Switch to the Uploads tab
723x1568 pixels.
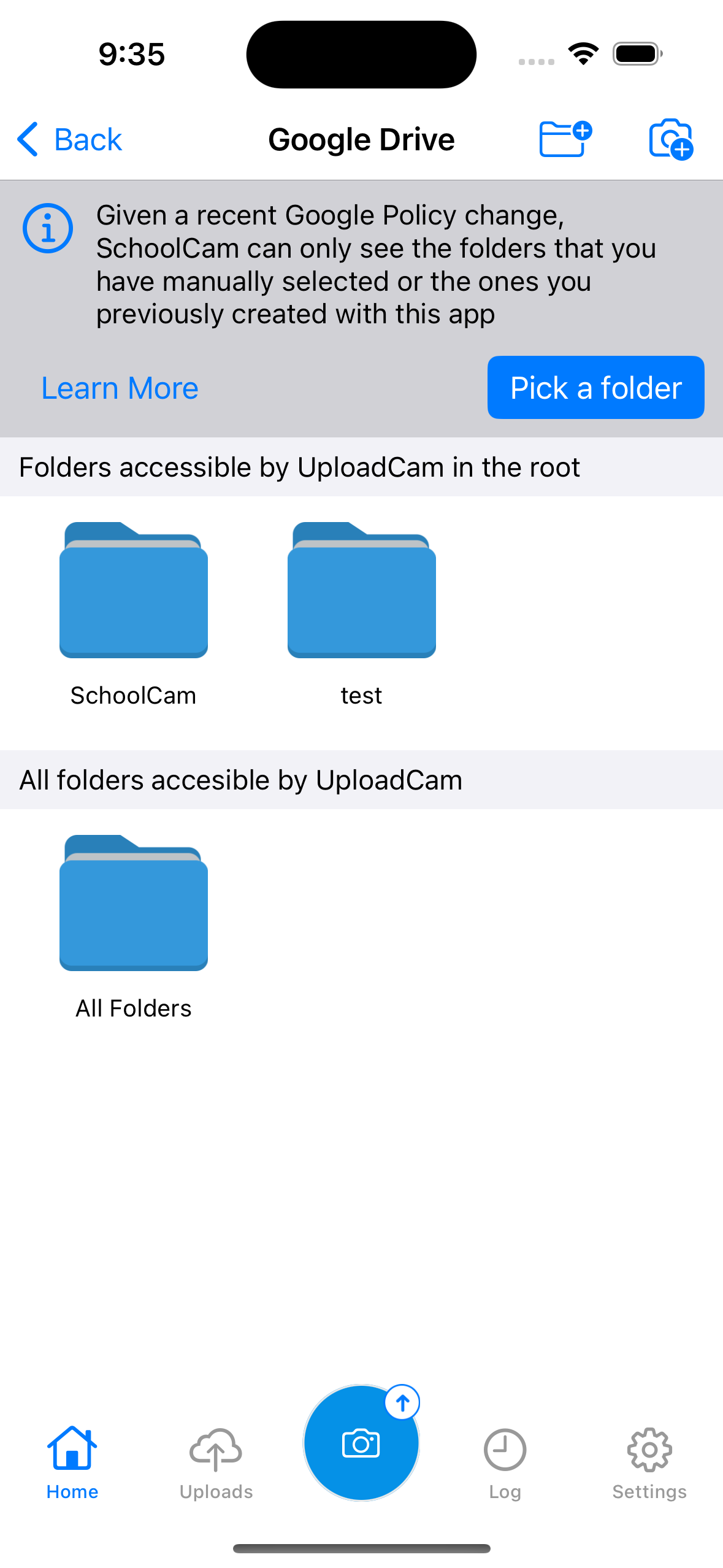click(x=216, y=1462)
